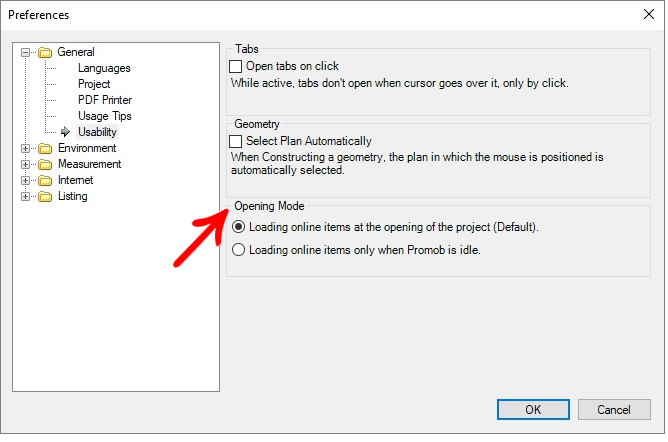Enable Open tabs on click checkbox
Image resolution: width=668 pixels, height=442 pixels.
[x=236, y=66]
